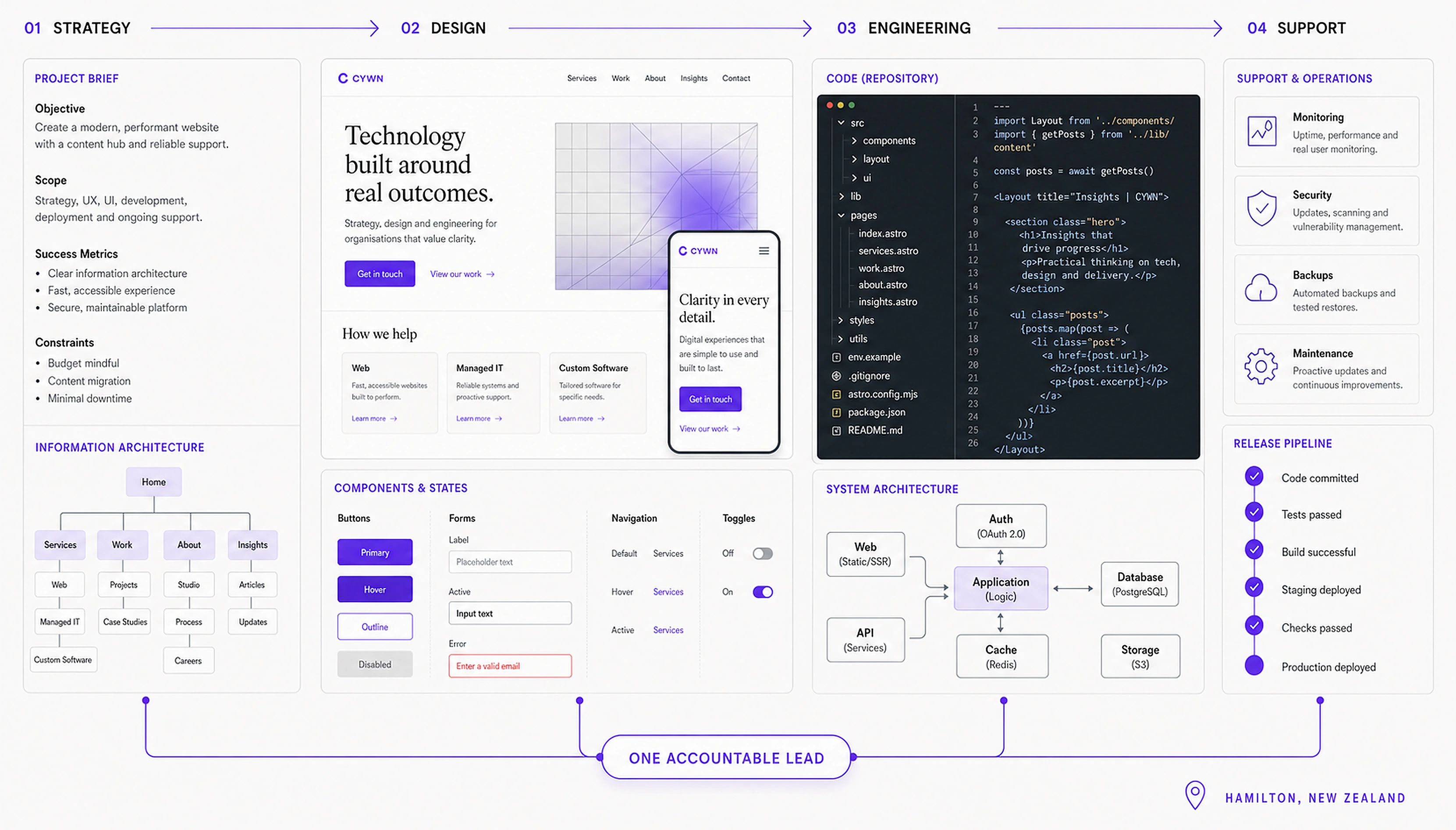Click the env.example file icon
The image size is (1456, 830).
[x=836, y=358]
